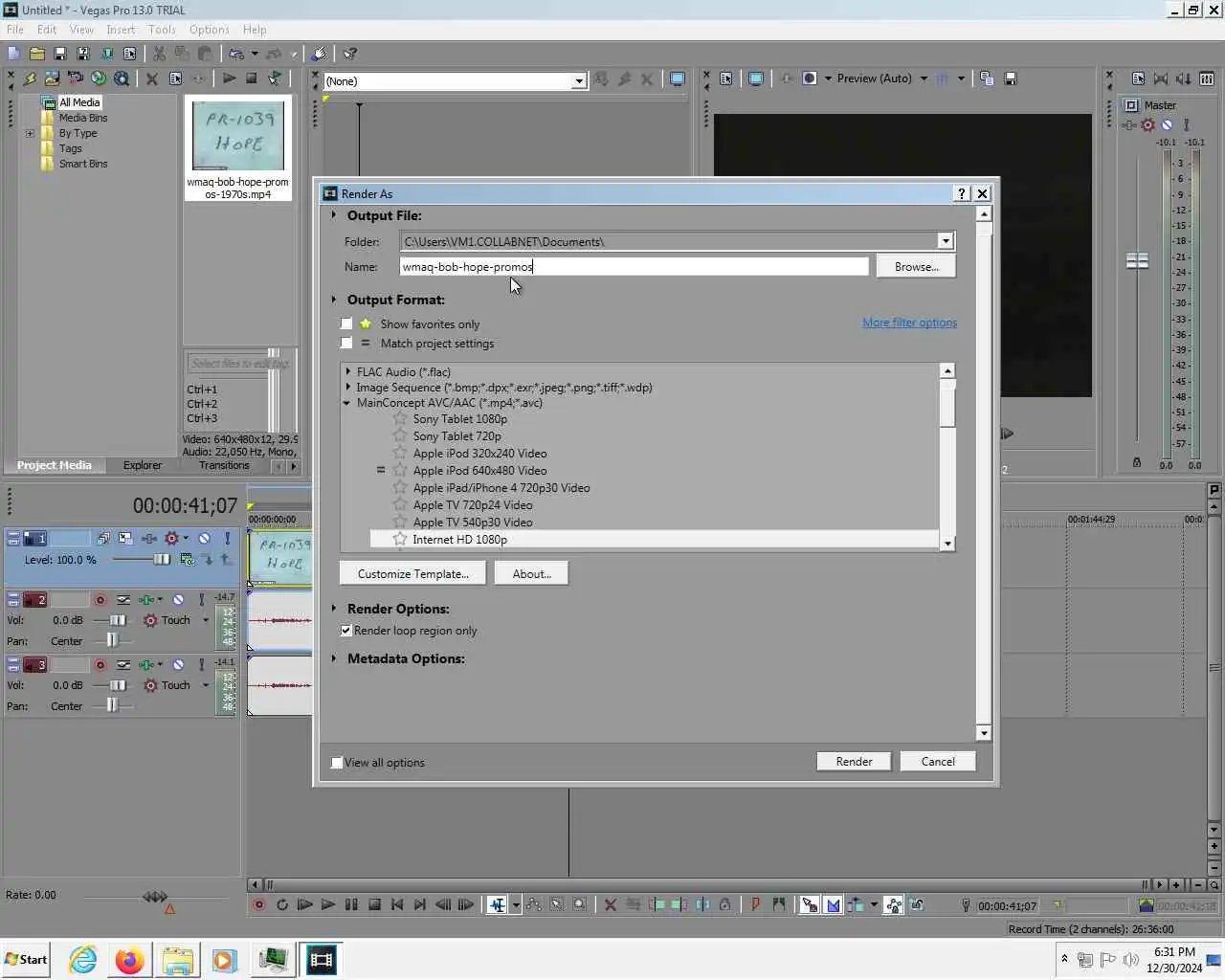Start media preview in Project Media toolbar
Viewport: 1225px width, 980px height.
coord(229,78)
